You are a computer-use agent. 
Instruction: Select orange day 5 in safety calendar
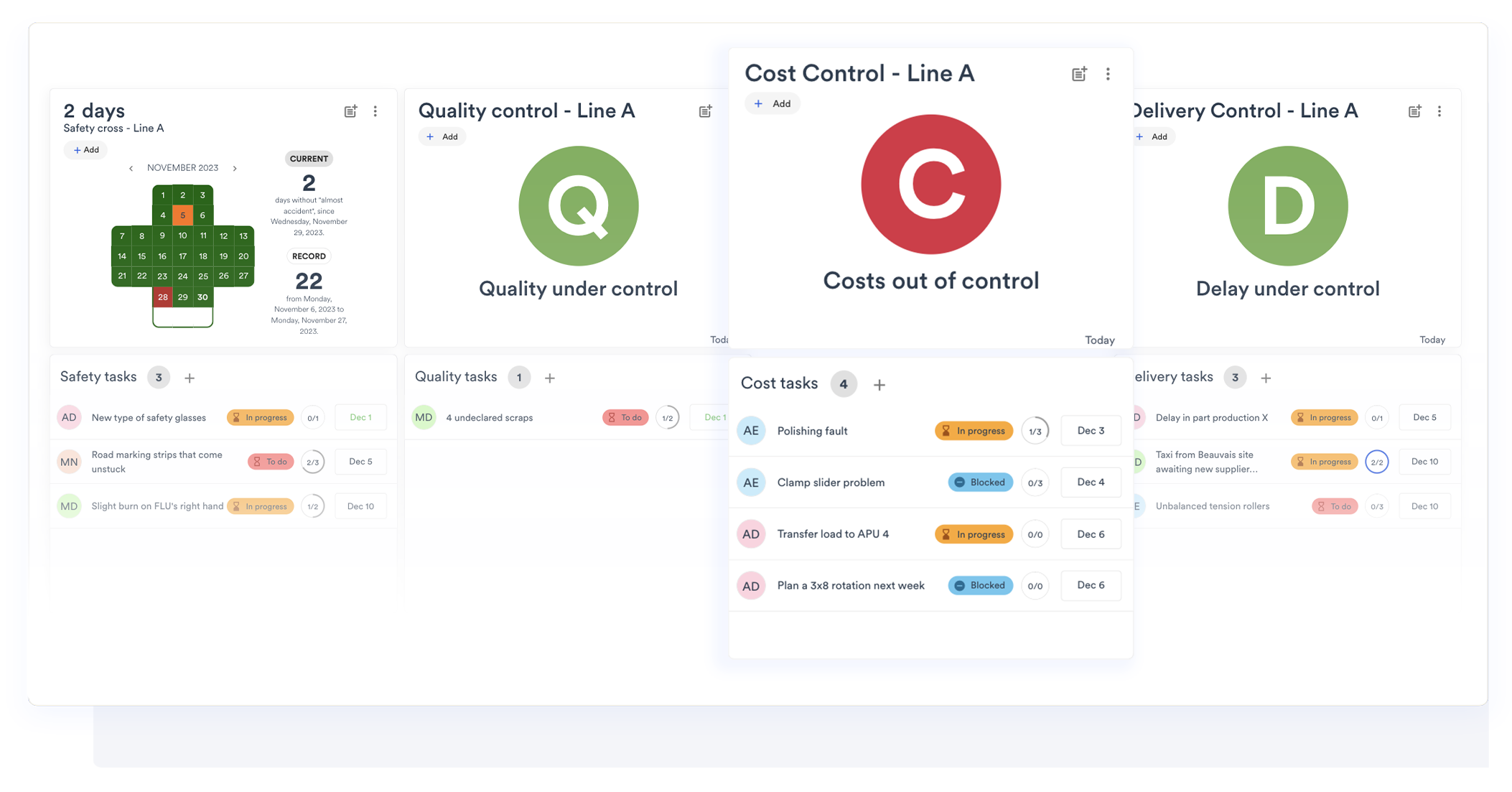(x=183, y=215)
